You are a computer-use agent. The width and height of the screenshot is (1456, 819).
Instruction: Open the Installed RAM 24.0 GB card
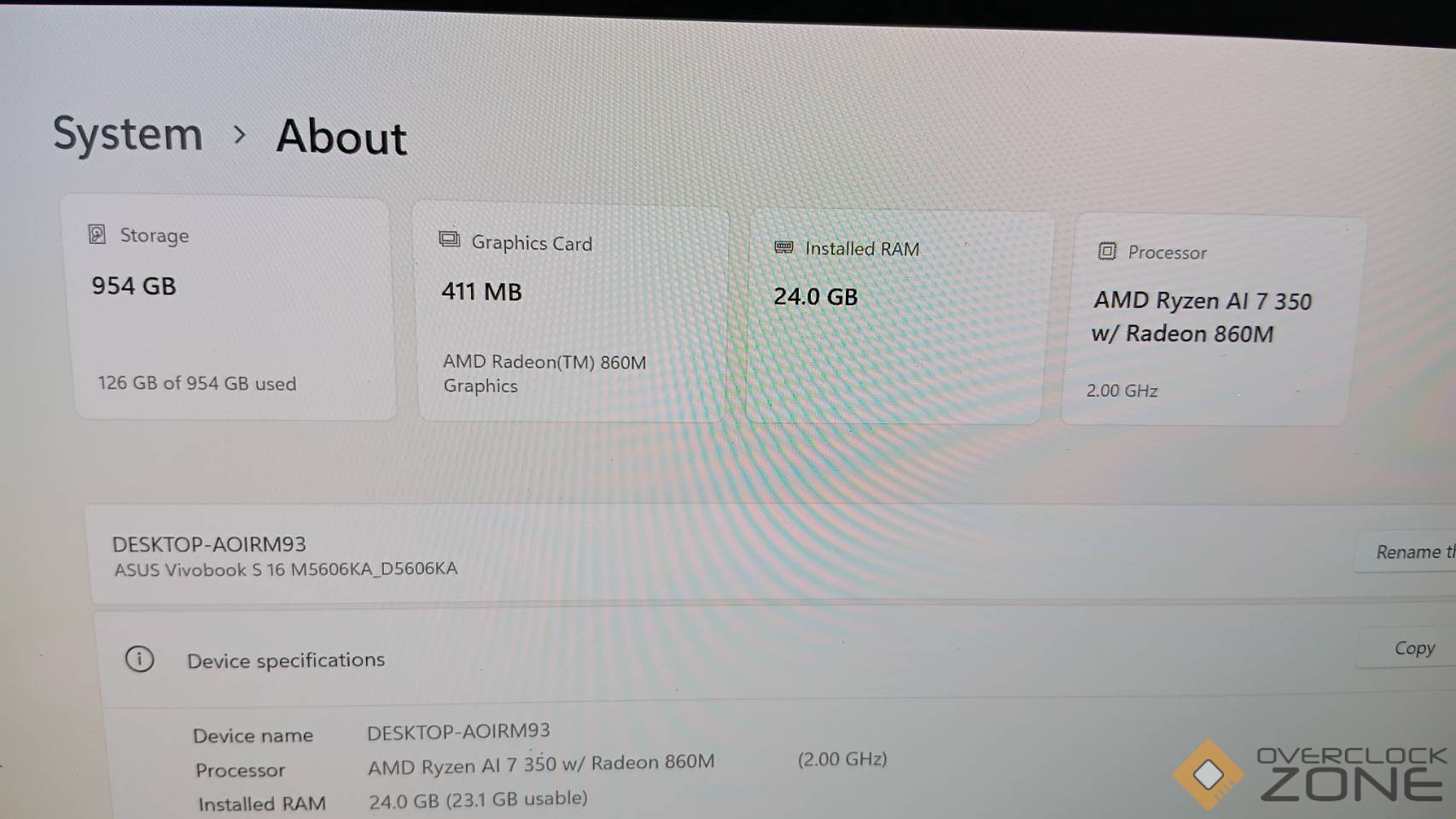coord(898,317)
